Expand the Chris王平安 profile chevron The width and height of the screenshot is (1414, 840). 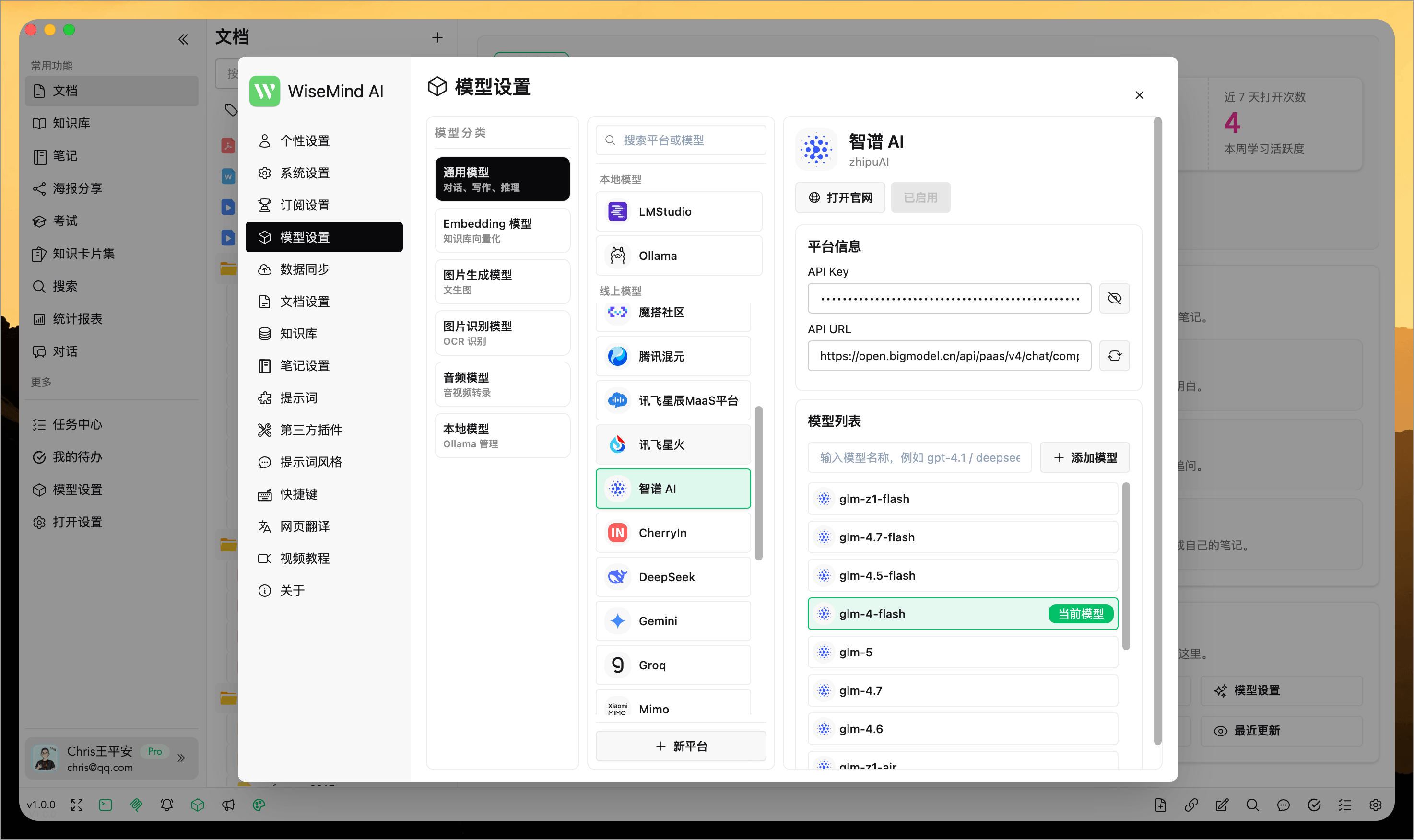(182, 758)
